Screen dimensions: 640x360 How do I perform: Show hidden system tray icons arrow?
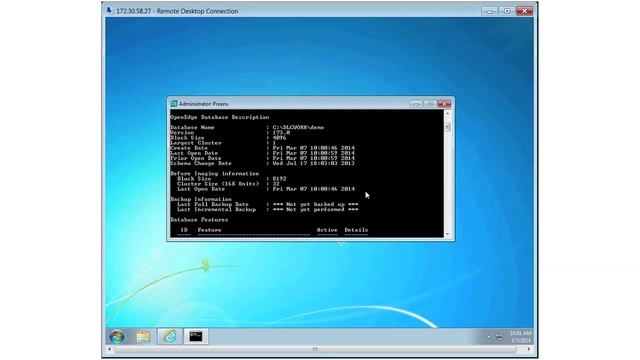pyautogui.click(x=489, y=337)
